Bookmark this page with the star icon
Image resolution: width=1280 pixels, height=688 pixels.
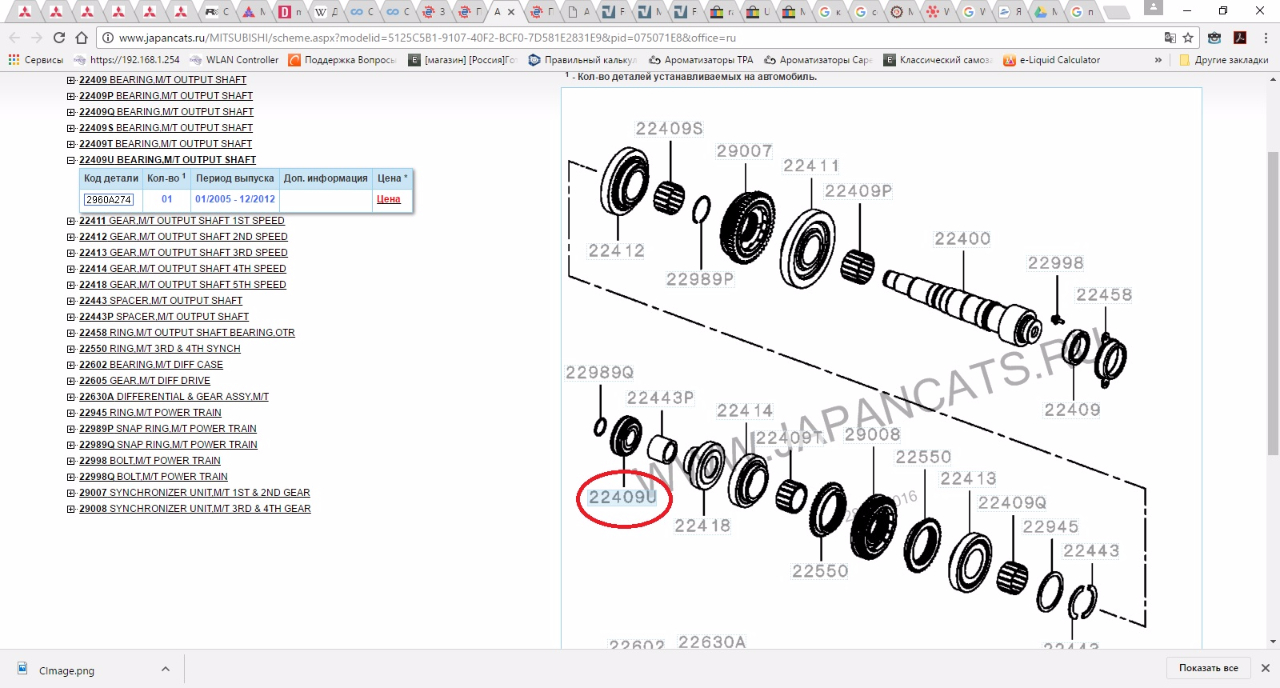click(x=1188, y=37)
